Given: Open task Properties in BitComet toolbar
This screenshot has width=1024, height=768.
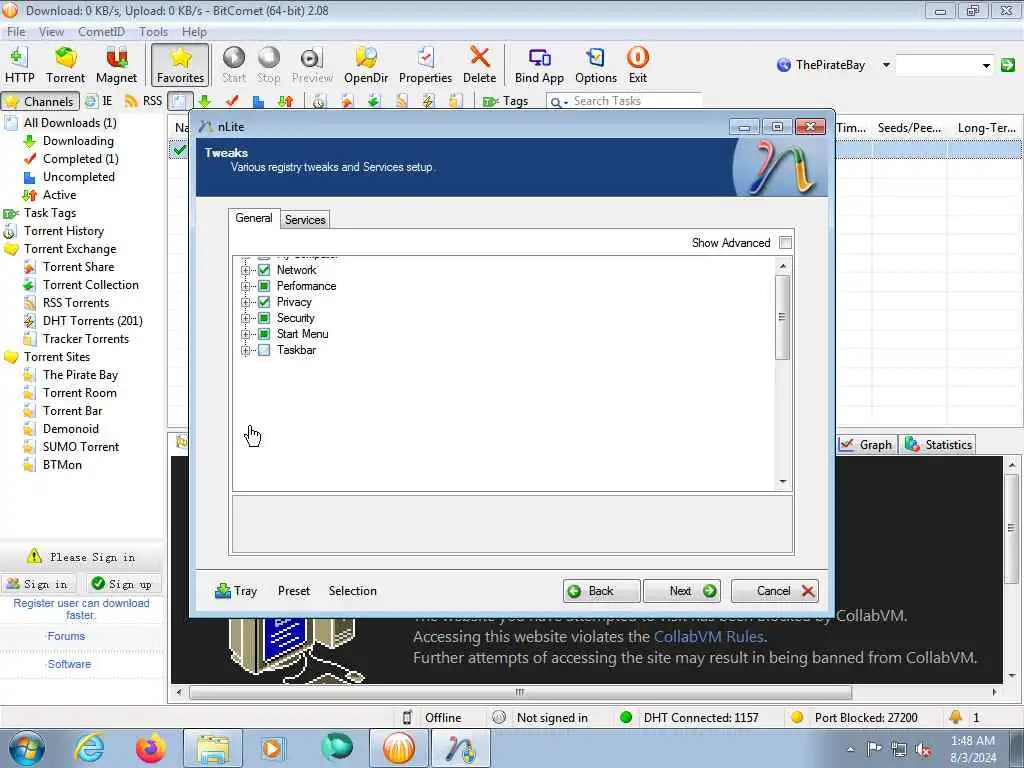Looking at the screenshot, I should [x=425, y=65].
